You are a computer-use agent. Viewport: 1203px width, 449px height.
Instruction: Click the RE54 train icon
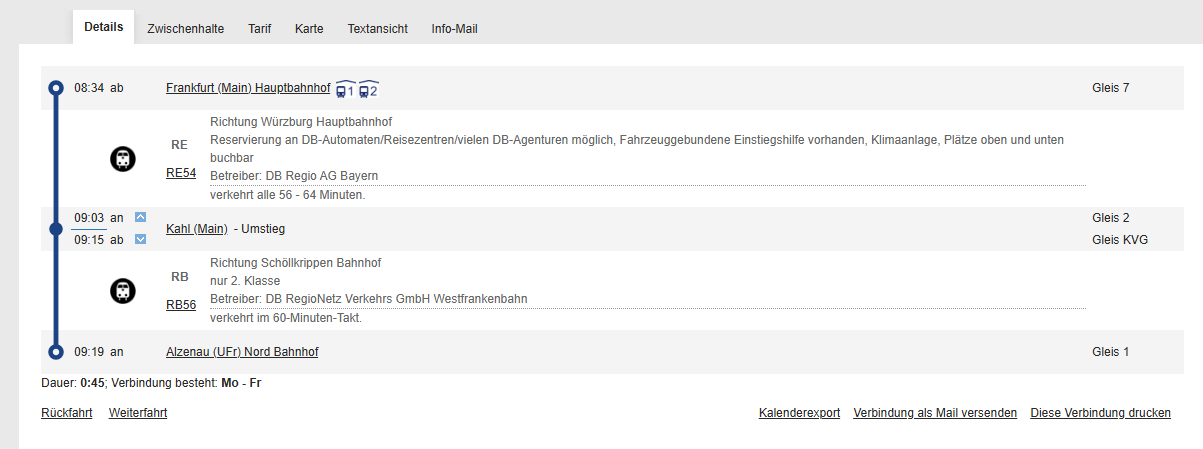(123, 158)
